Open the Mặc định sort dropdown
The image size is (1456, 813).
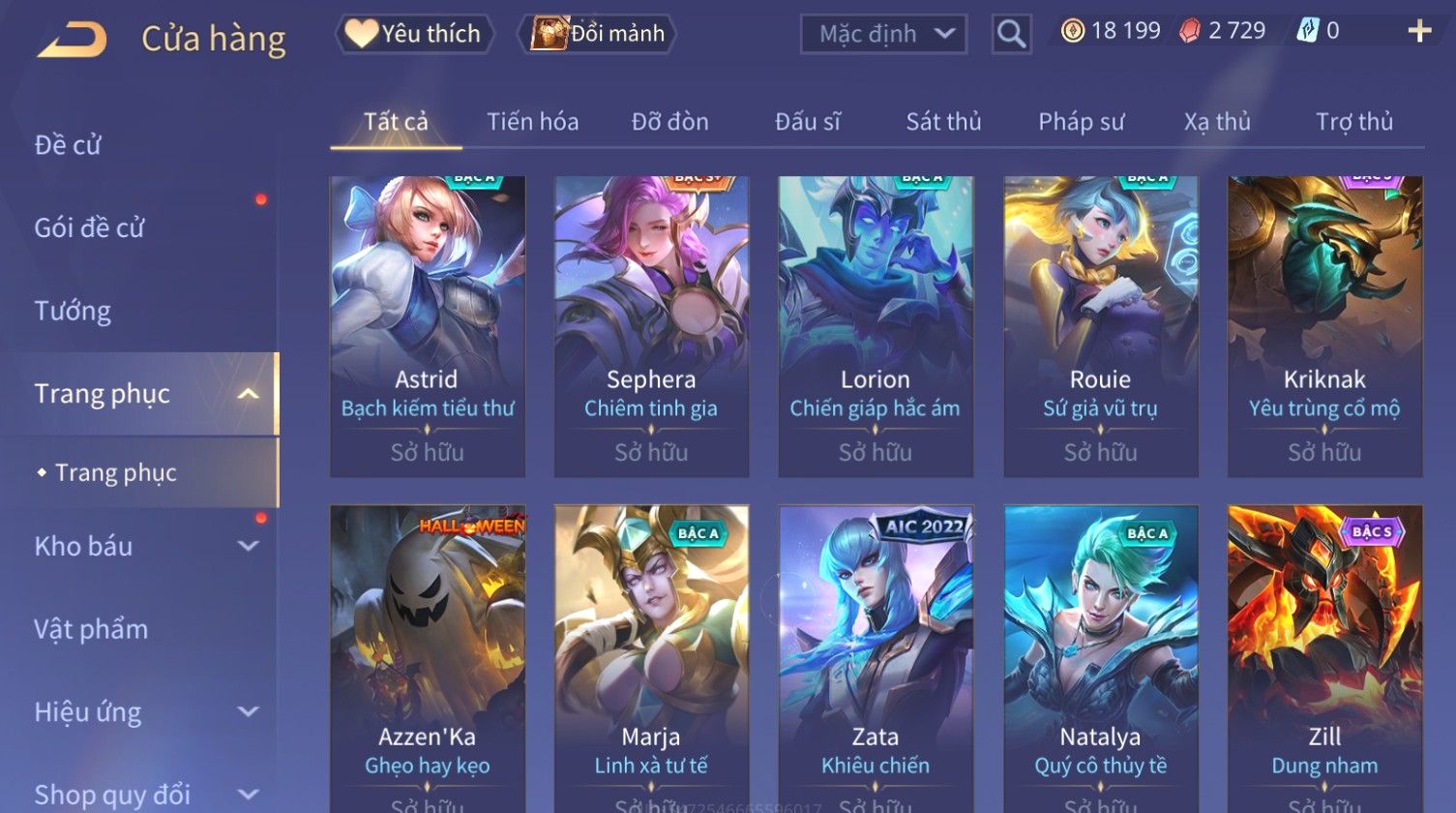pos(883,34)
